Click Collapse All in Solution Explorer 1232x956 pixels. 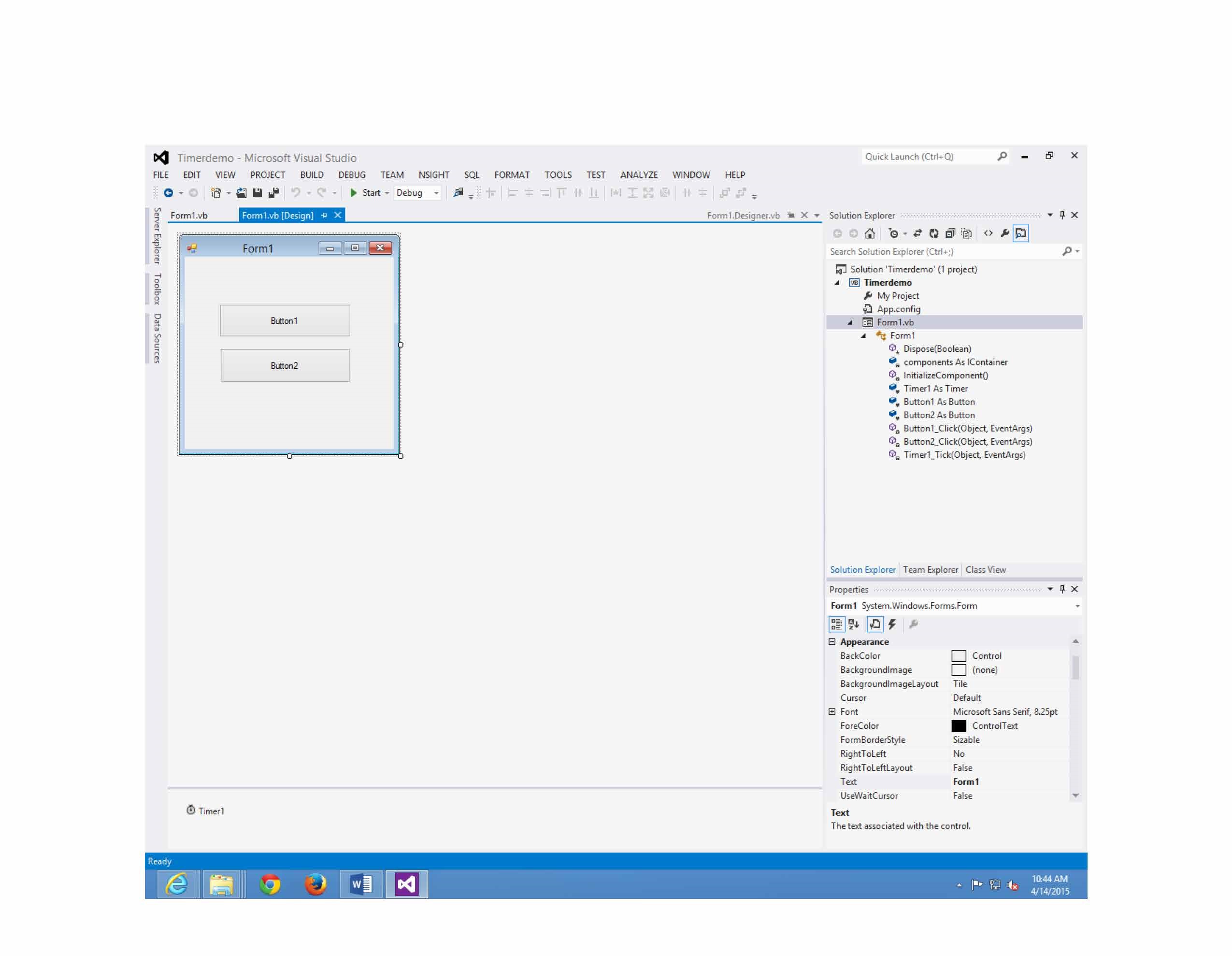pos(950,233)
